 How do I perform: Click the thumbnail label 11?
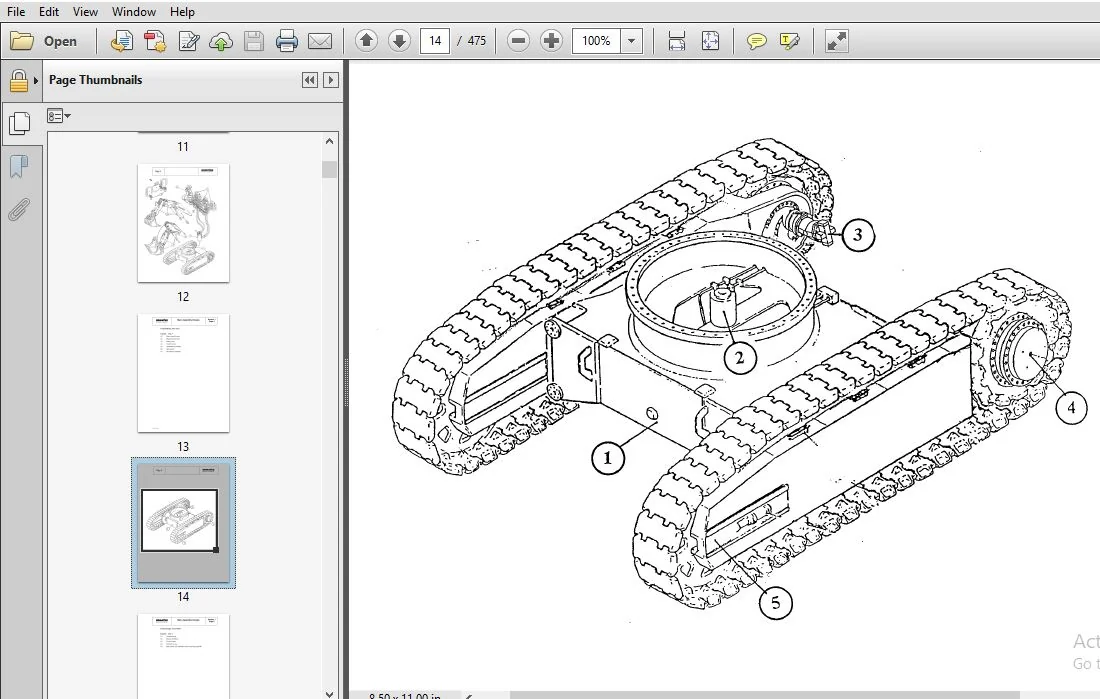pyautogui.click(x=183, y=147)
